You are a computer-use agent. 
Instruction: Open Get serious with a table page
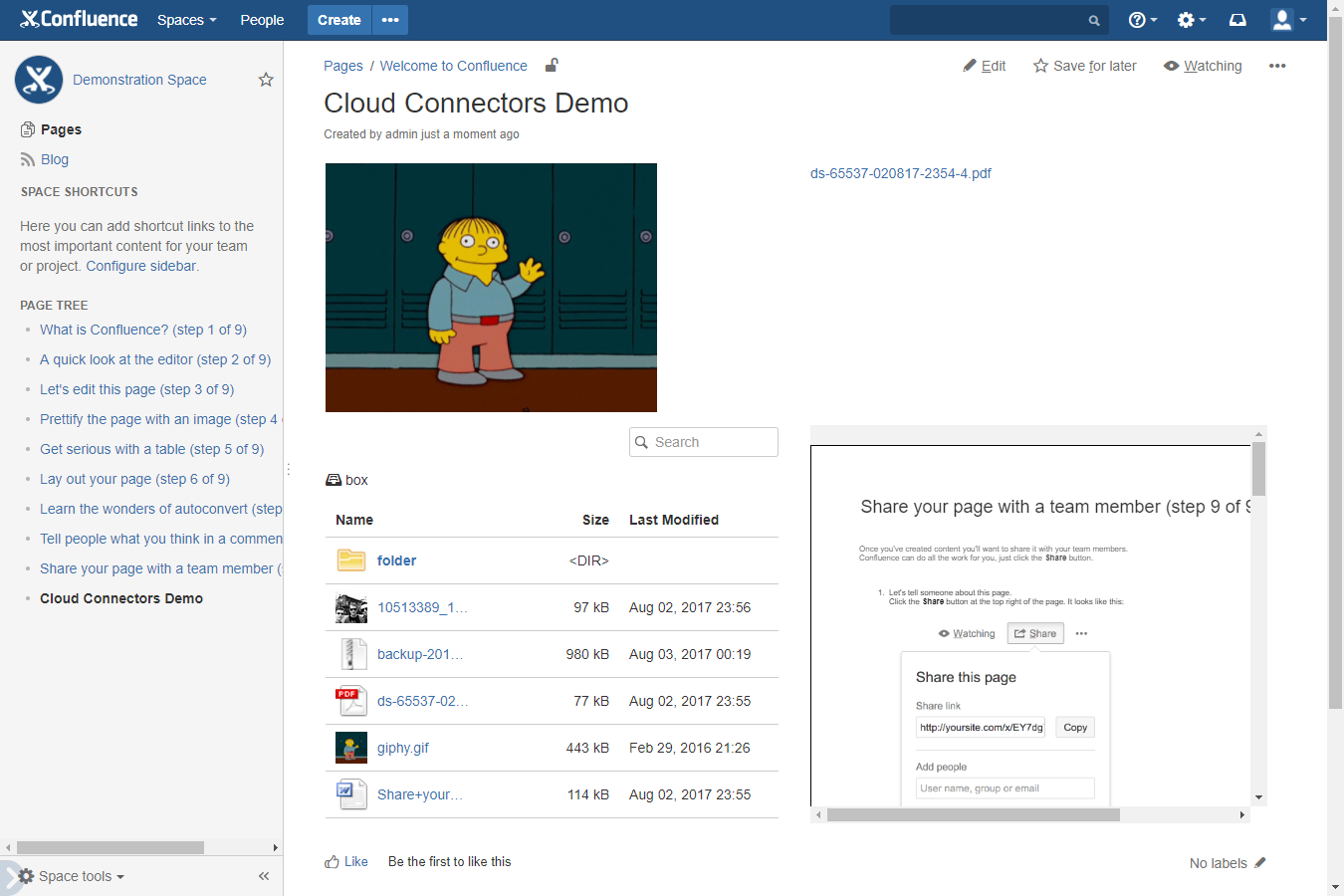click(152, 449)
